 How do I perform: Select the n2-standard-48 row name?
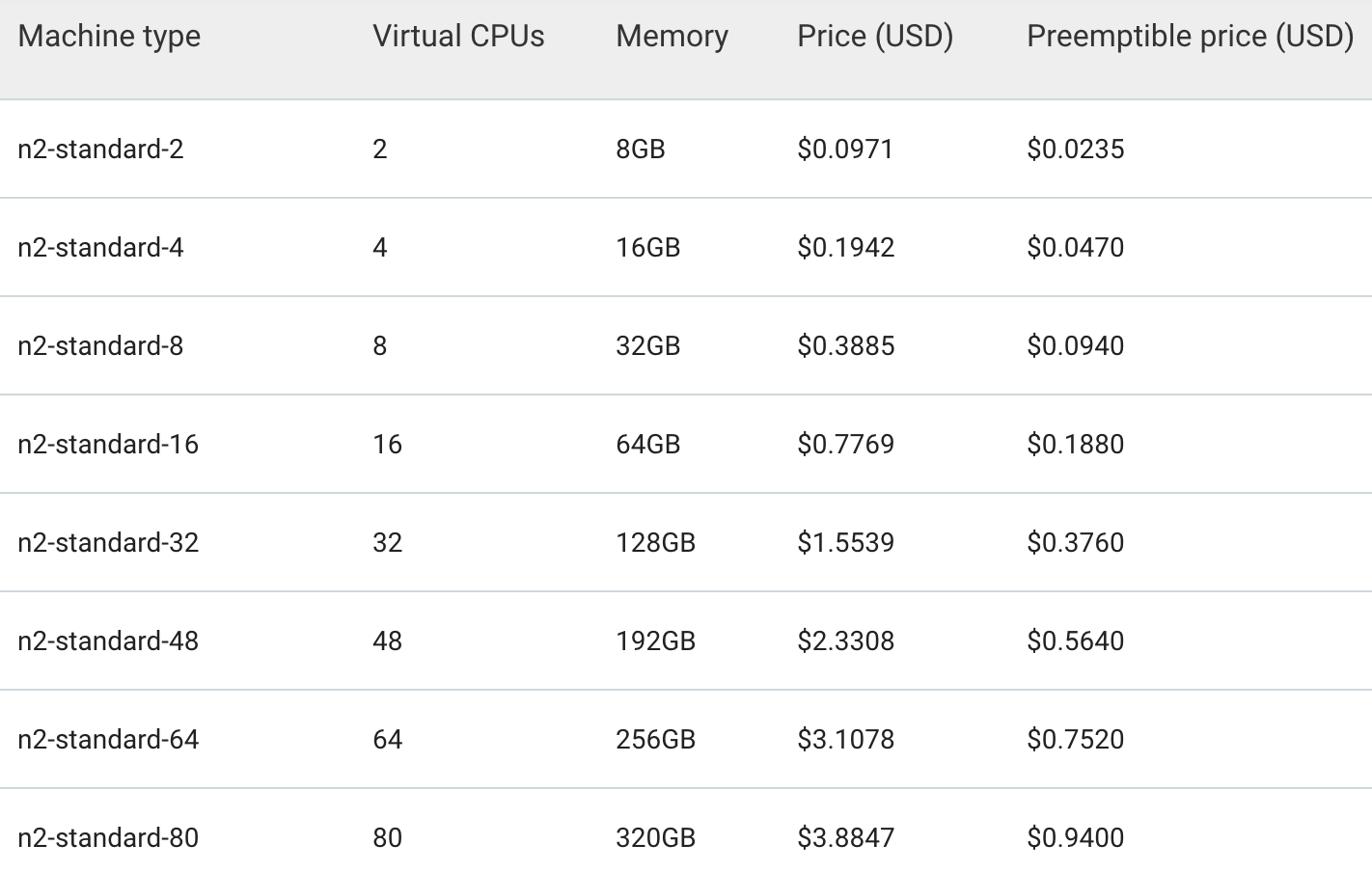[108, 641]
